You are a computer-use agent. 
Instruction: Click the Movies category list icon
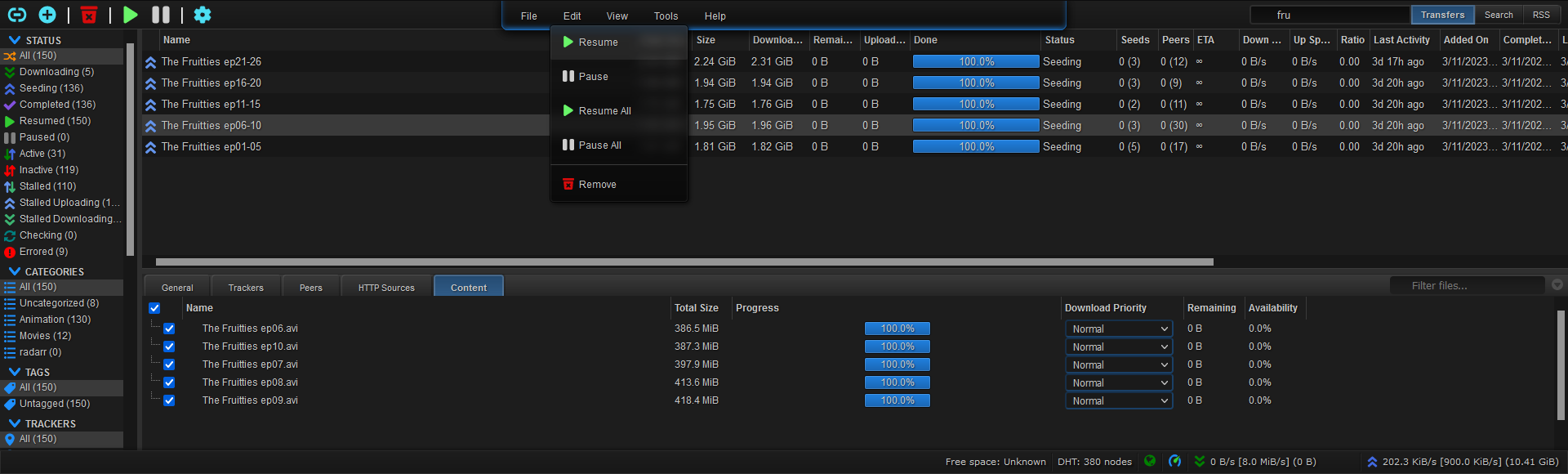10,336
